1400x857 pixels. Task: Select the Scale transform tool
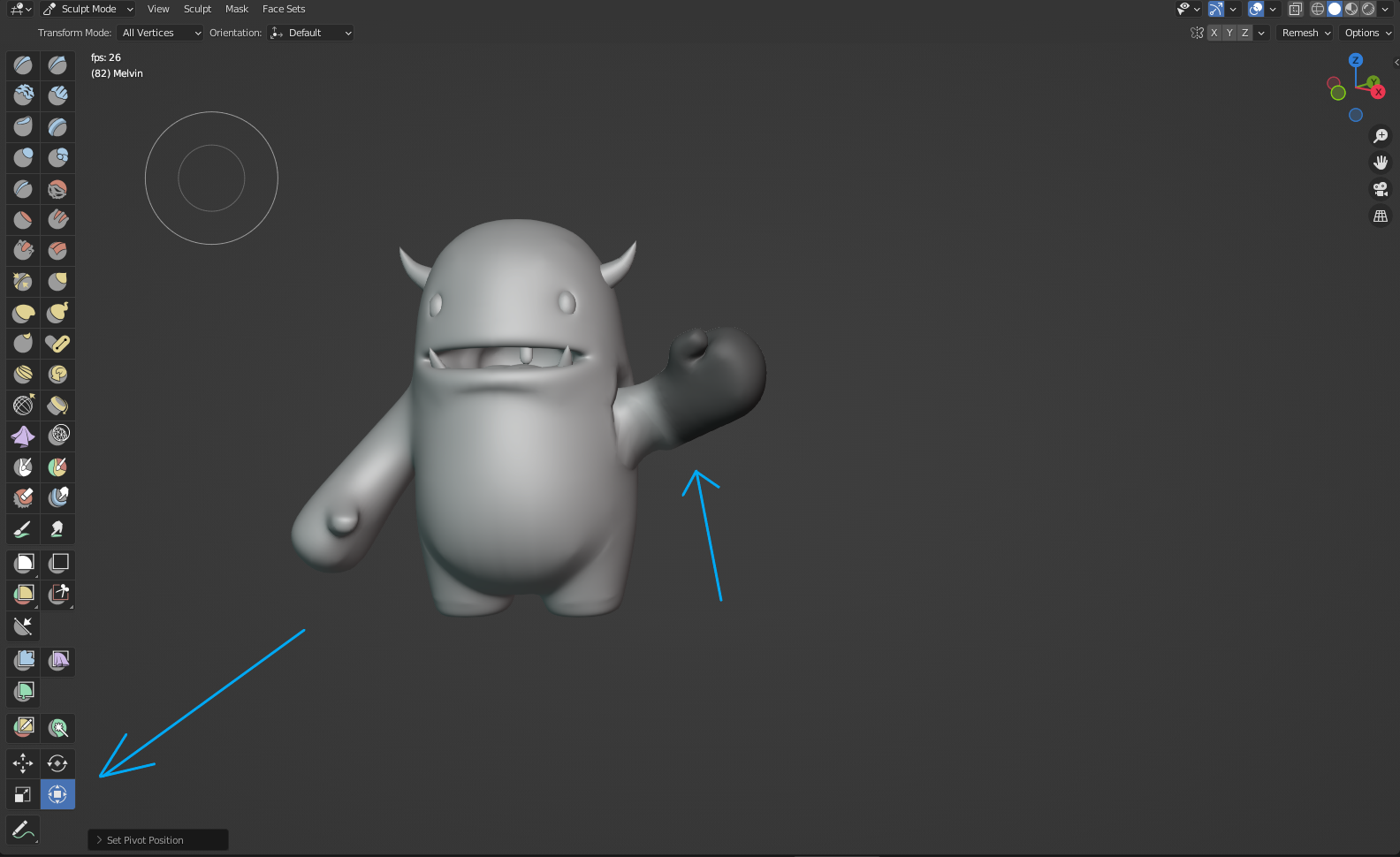pos(23,794)
